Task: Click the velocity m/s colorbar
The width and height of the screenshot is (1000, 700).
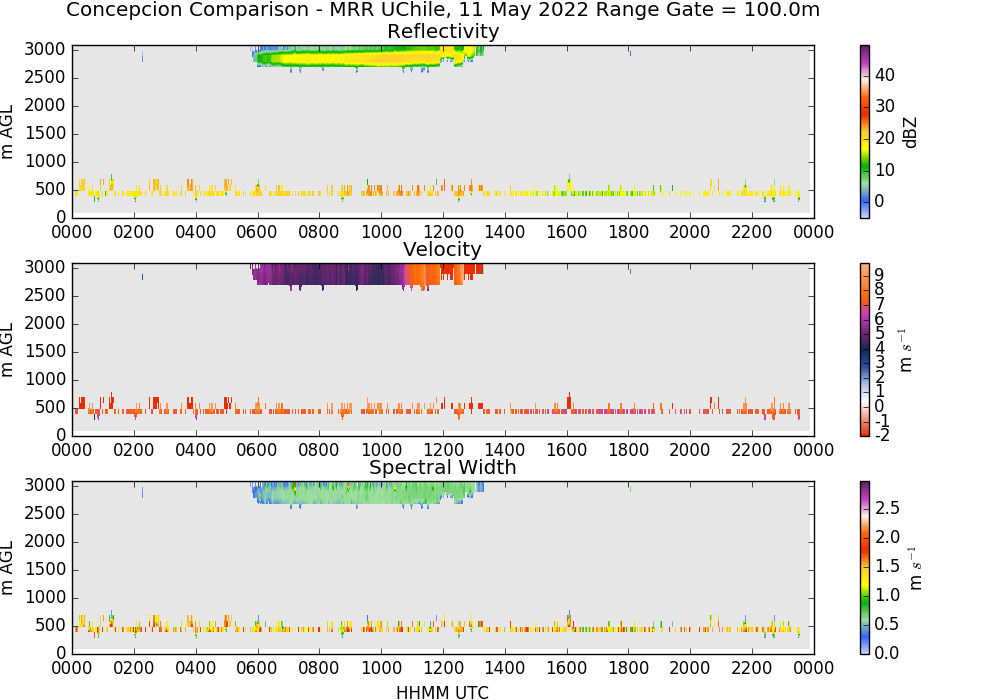Action: 865,349
